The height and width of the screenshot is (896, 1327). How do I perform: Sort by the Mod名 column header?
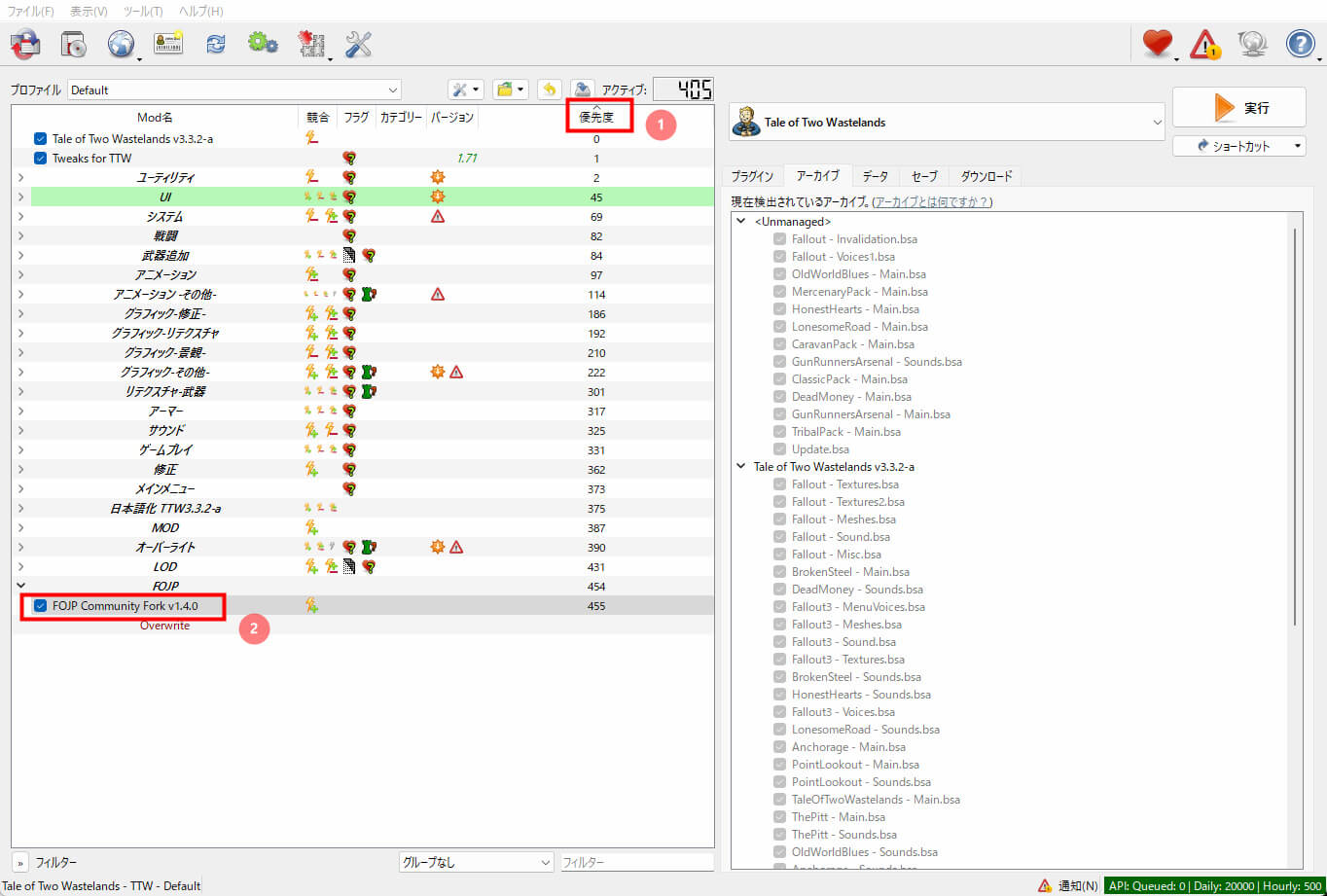(x=155, y=118)
